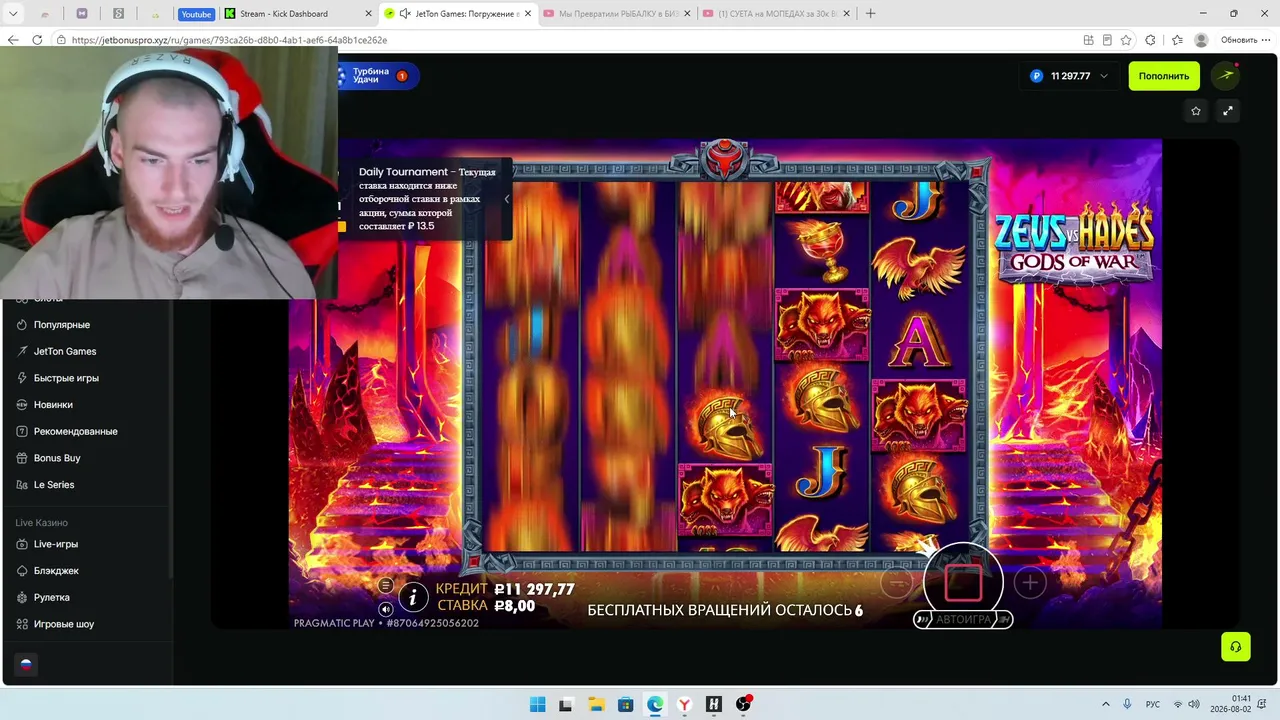The image size is (1280, 720).
Task: Open the Турбина Удачи promotion
Action: [378, 76]
